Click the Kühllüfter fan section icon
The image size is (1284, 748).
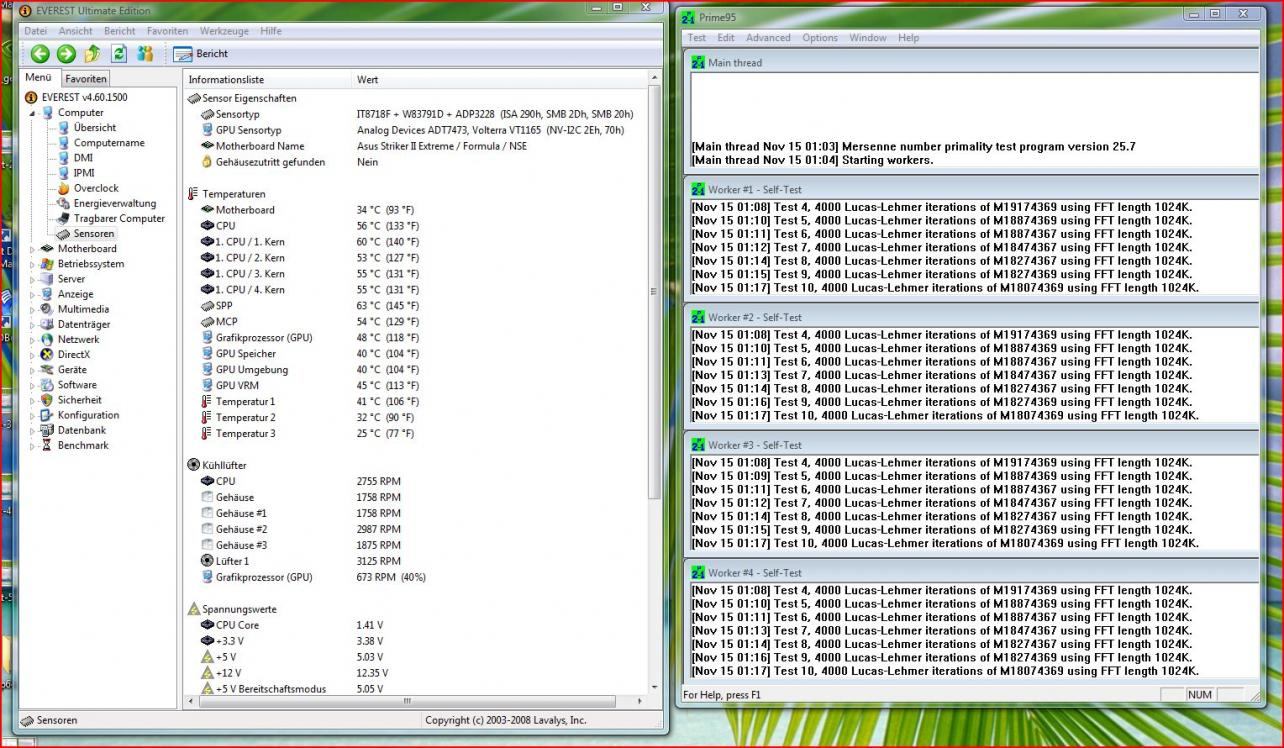point(193,465)
